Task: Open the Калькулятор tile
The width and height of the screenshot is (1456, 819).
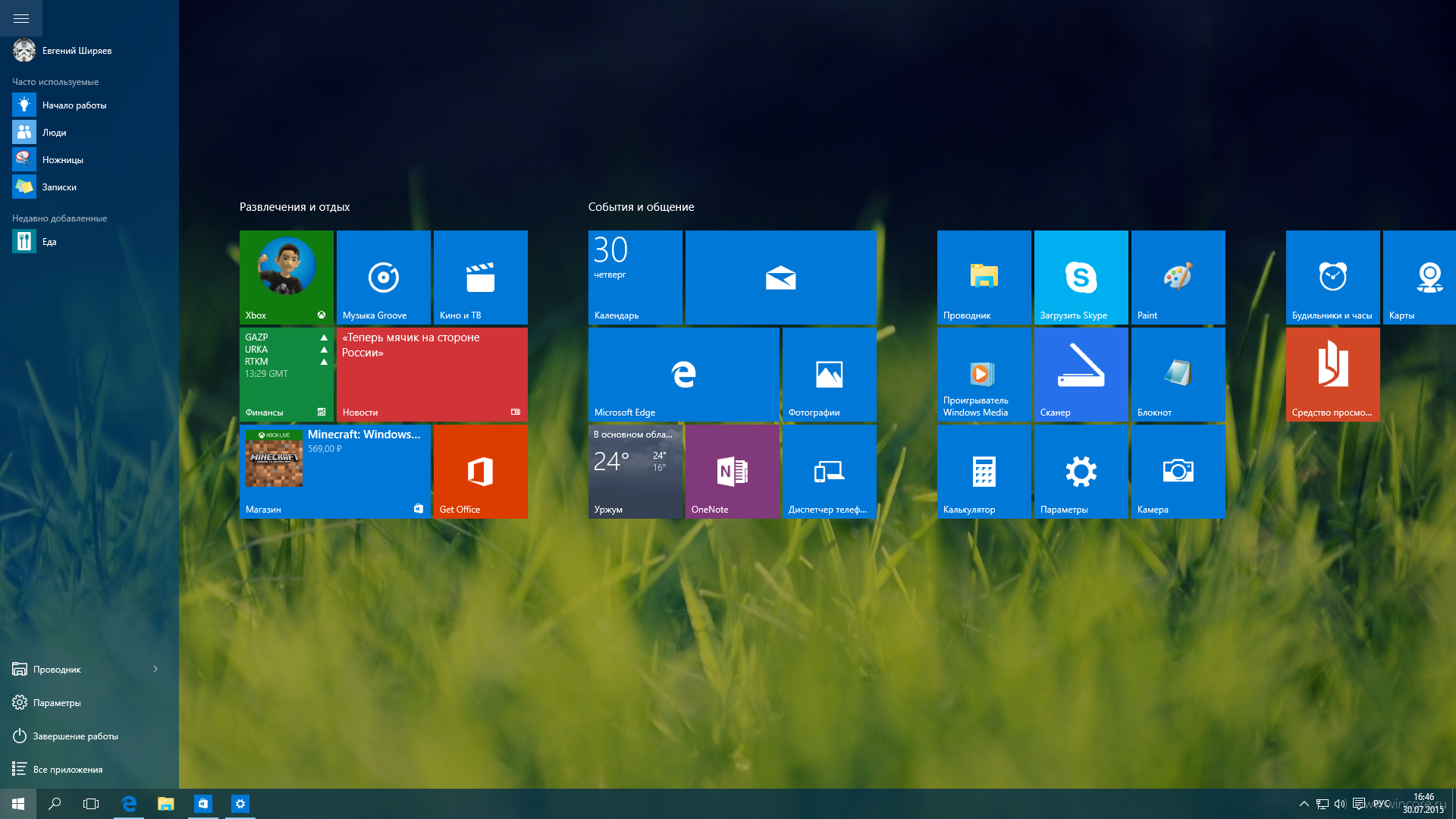Action: (x=984, y=472)
